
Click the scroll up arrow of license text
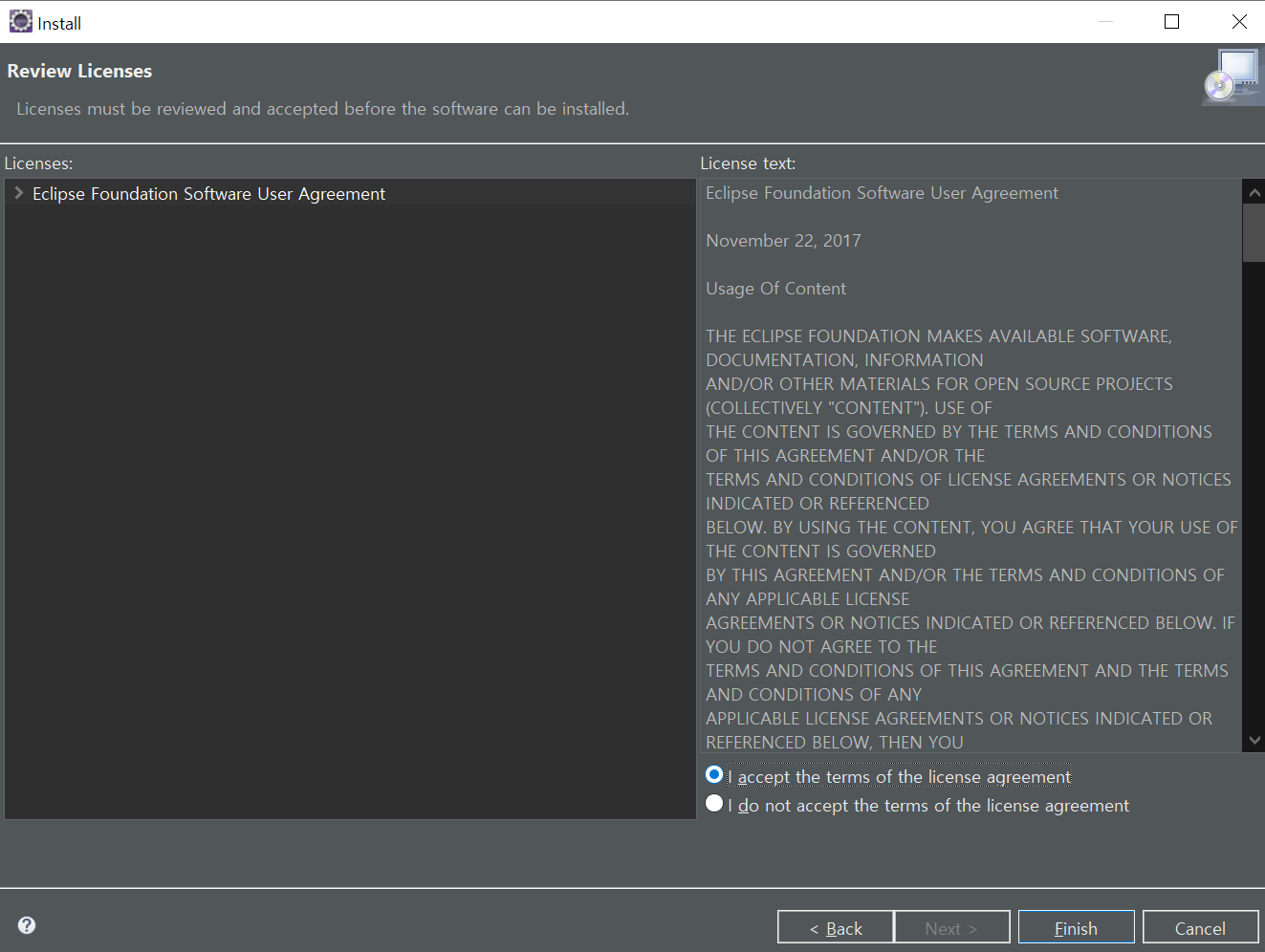(1254, 192)
